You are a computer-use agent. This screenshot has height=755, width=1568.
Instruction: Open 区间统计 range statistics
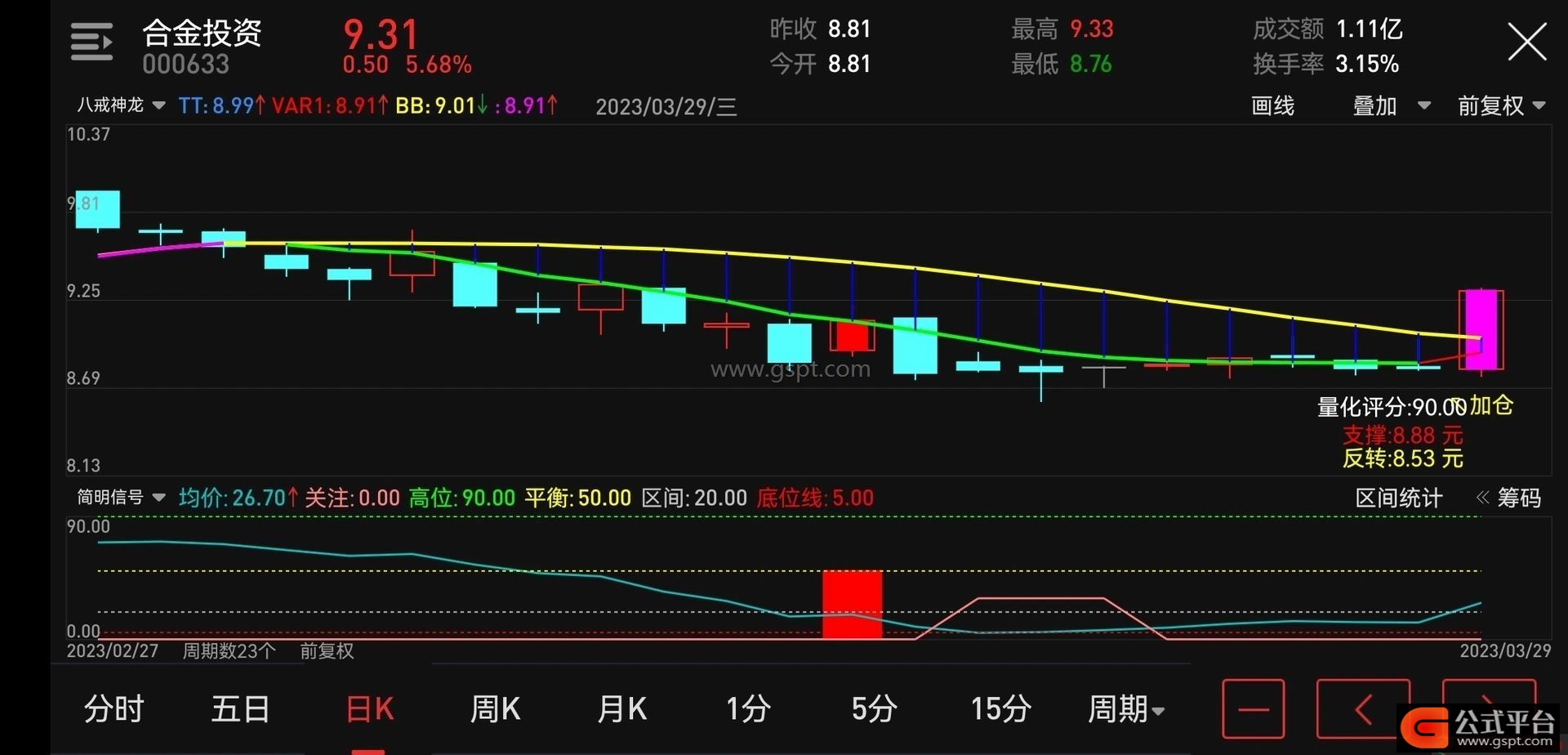[1398, 498]
